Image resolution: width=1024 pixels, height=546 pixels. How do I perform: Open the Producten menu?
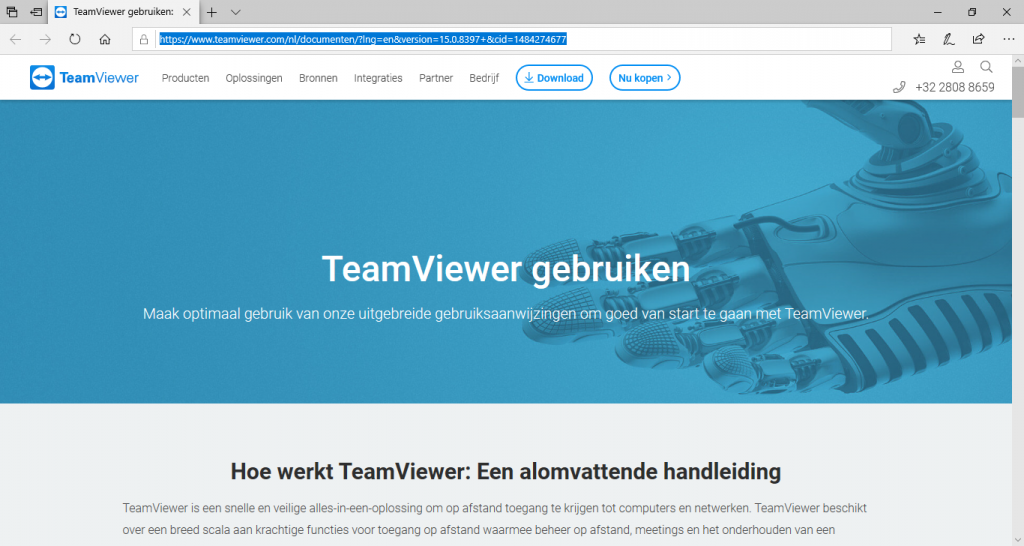[x=185, y=78]
